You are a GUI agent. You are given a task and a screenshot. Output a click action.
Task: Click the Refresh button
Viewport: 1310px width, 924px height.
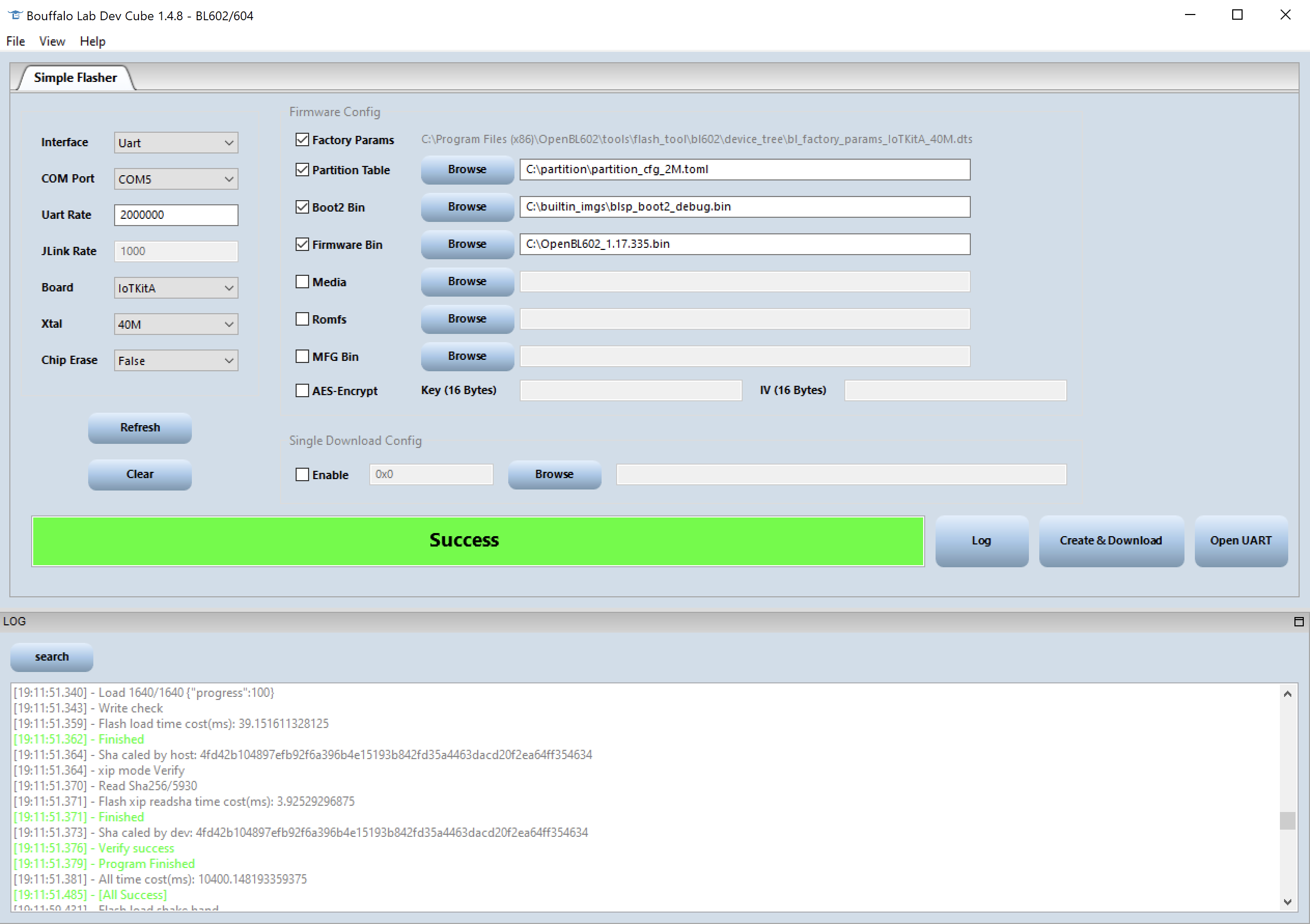tap(140, 428)
